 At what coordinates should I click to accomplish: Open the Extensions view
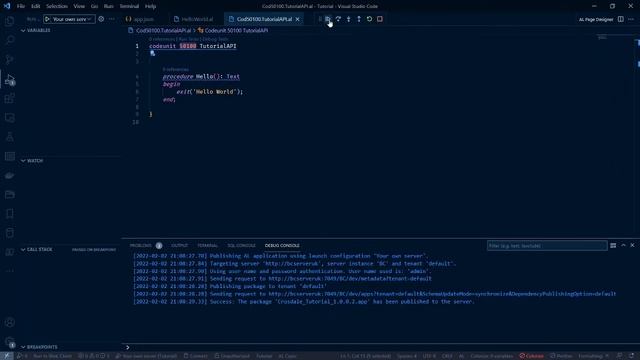(x=10, y=98)
